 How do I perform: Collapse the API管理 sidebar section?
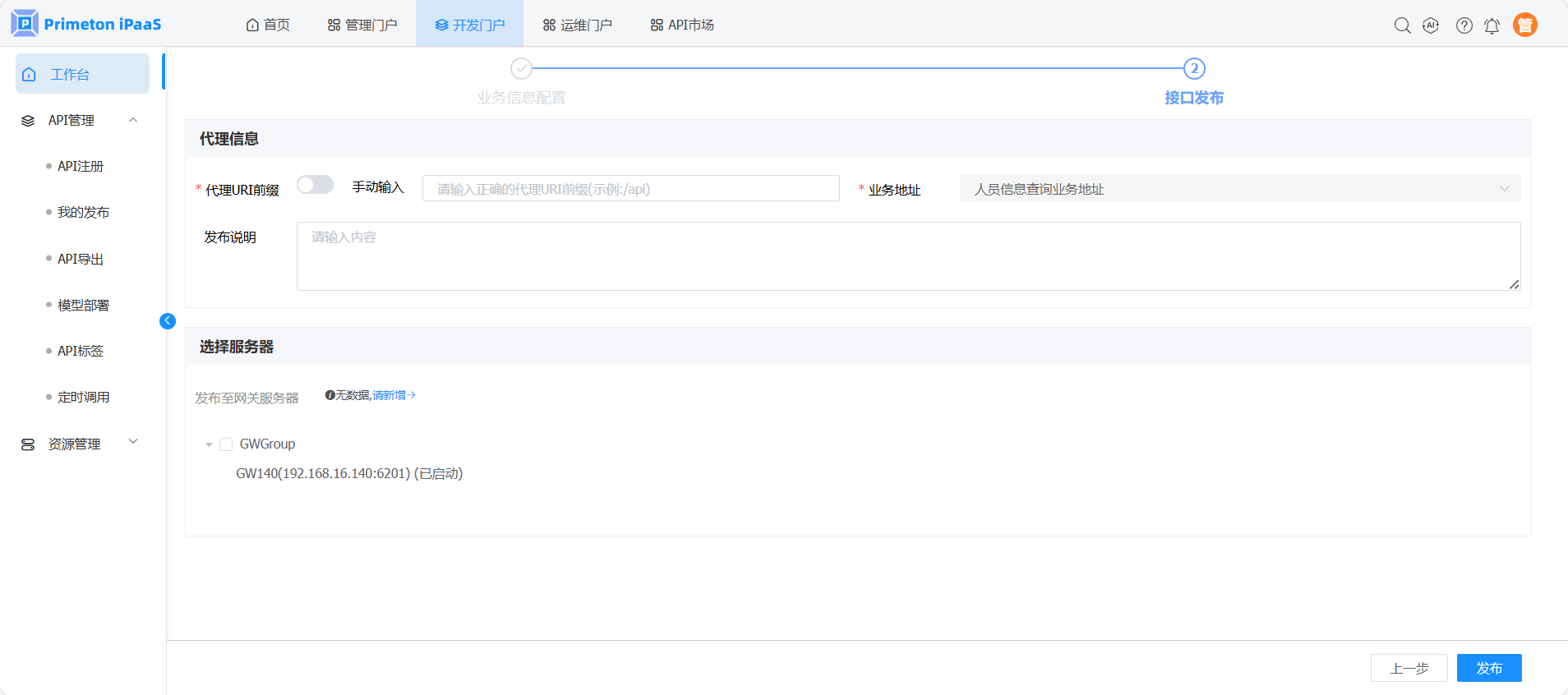[x=133, y=120]
